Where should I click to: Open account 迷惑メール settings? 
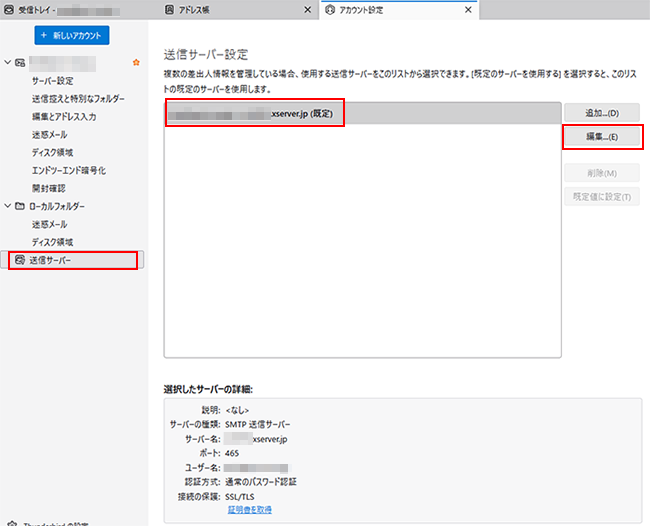pyautogui.click(x=50, y=135)
